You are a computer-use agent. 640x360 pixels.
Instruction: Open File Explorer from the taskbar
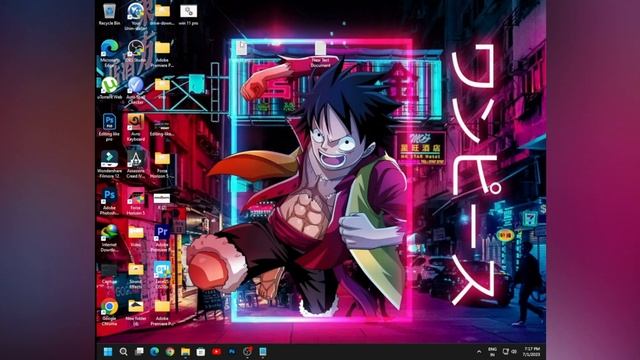[185, 351]
